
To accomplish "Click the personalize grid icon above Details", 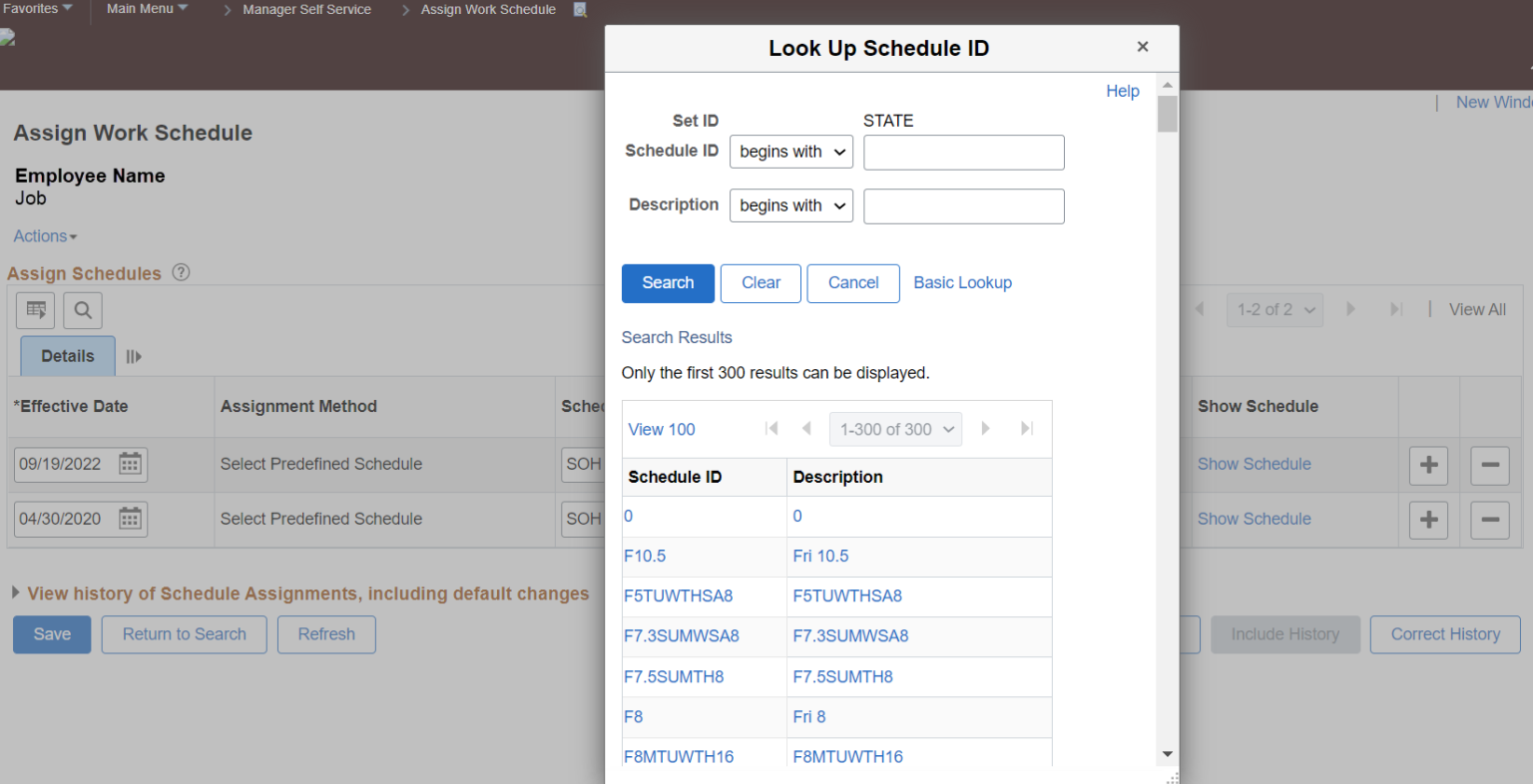I will 35,310.
